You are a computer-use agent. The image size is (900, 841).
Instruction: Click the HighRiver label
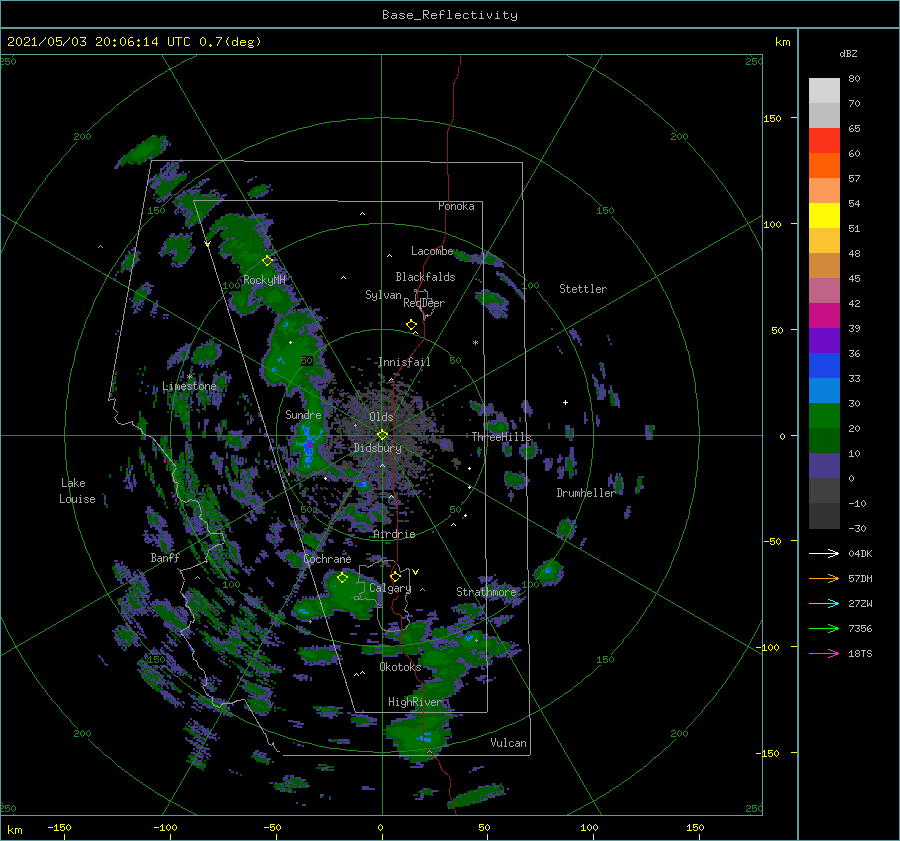(x=415, y=702)
